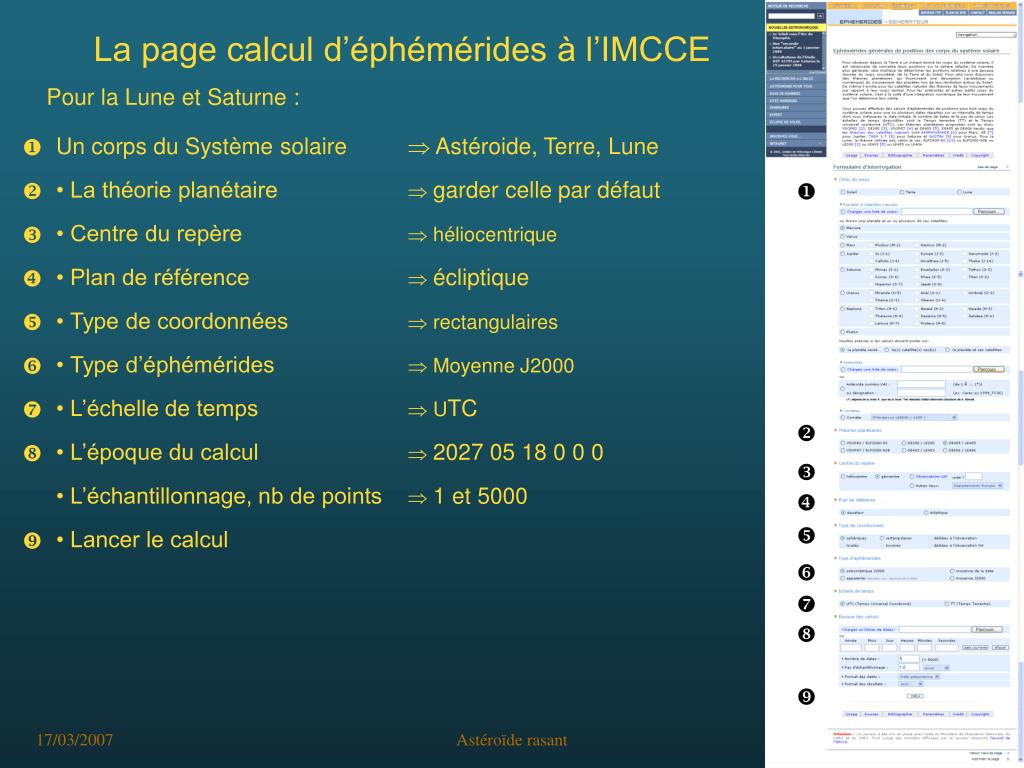Check the Mimas satellite checkbox

(870, 269)
